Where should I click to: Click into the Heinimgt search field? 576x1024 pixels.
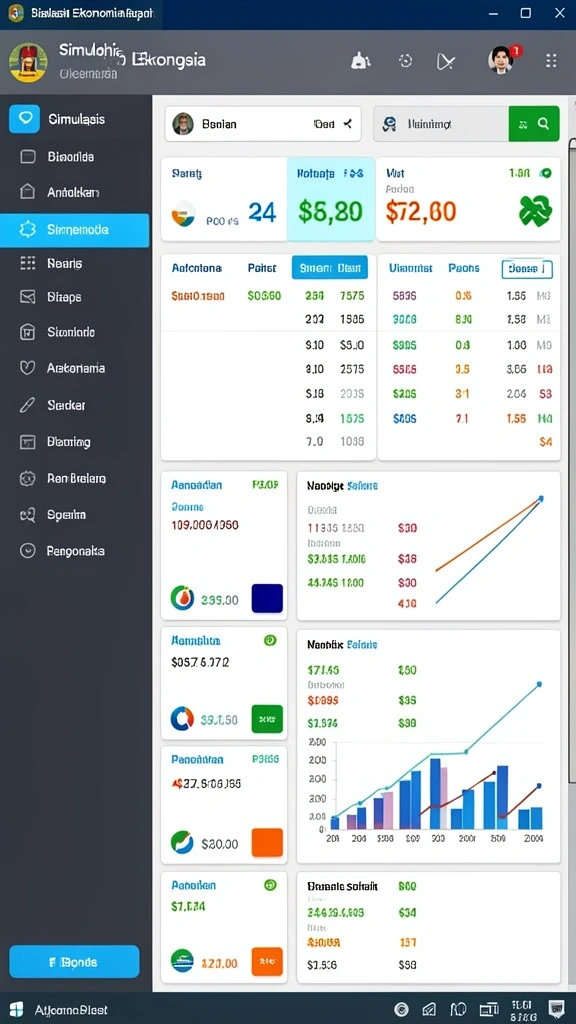tap(441, 123)
